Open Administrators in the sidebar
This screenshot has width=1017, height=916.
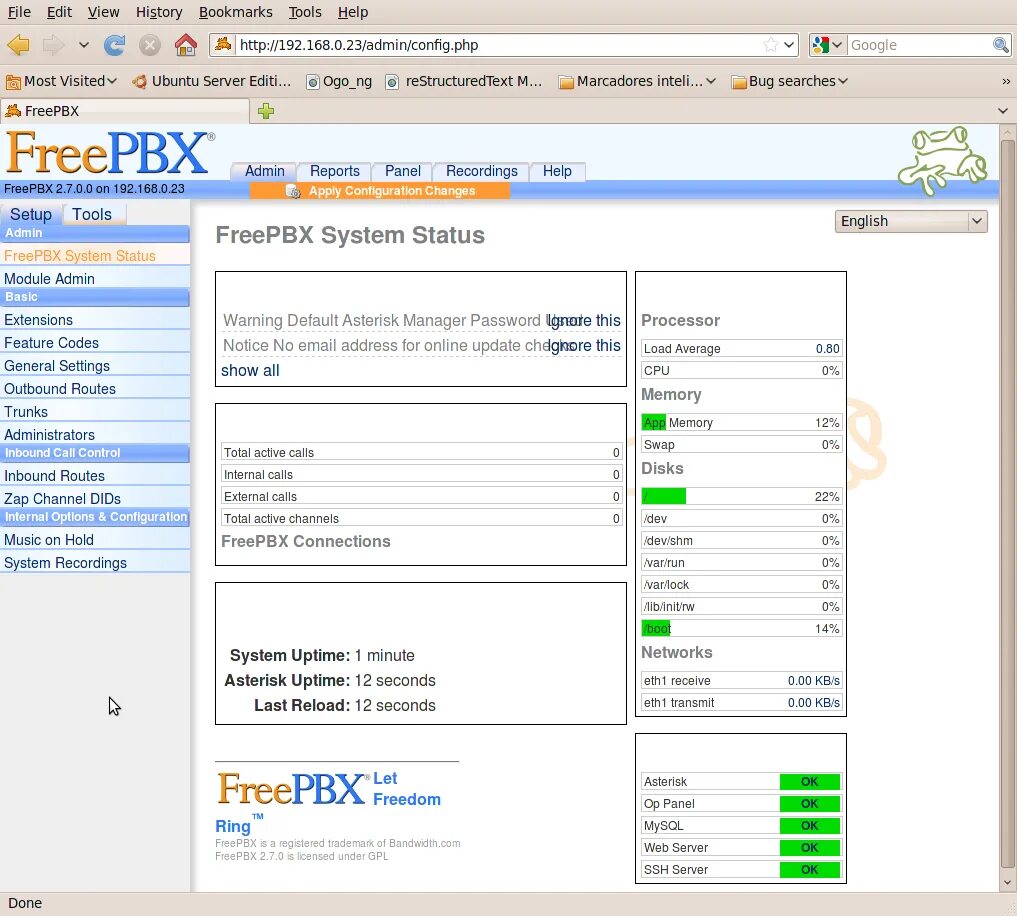tap(95, 435)
